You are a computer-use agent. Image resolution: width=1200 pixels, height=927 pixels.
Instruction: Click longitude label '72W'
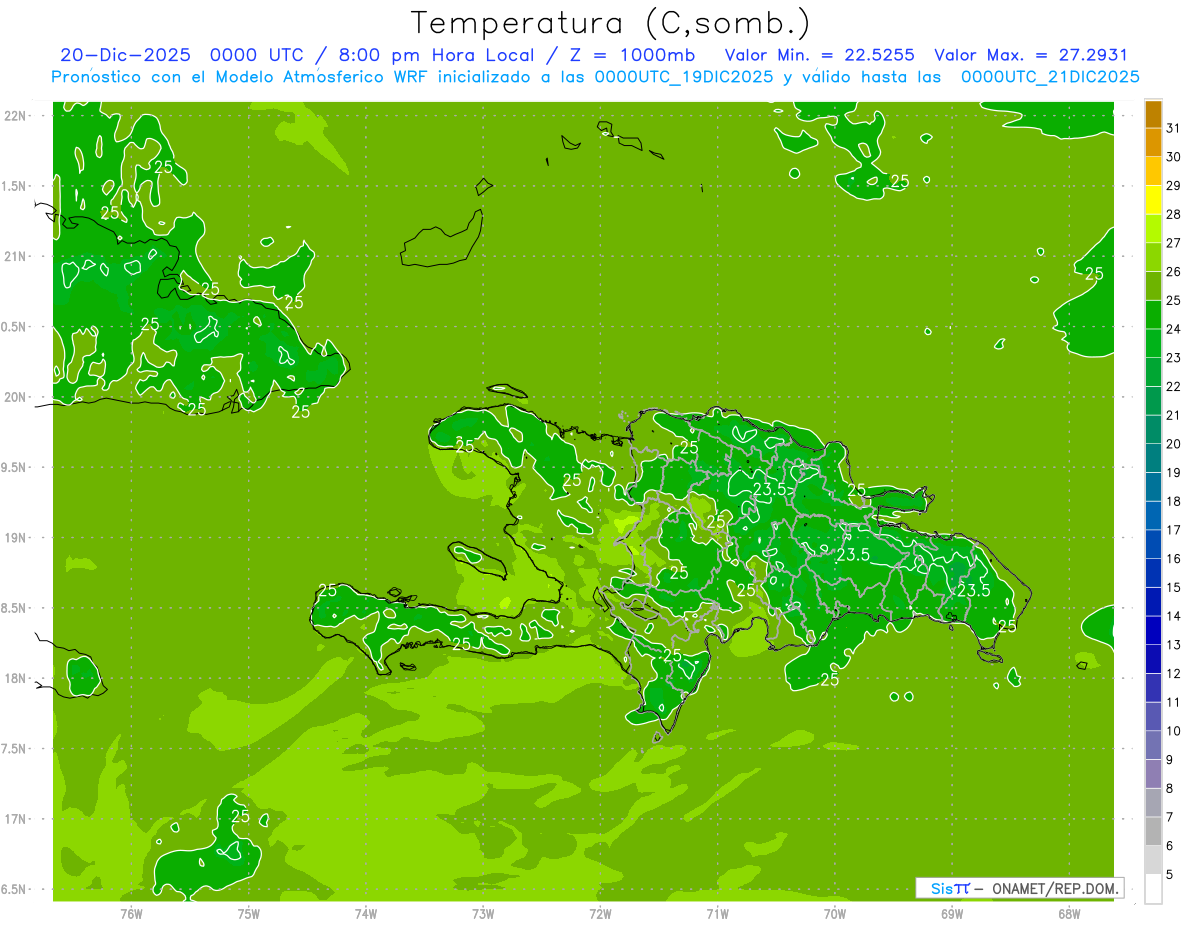[601, 914]
